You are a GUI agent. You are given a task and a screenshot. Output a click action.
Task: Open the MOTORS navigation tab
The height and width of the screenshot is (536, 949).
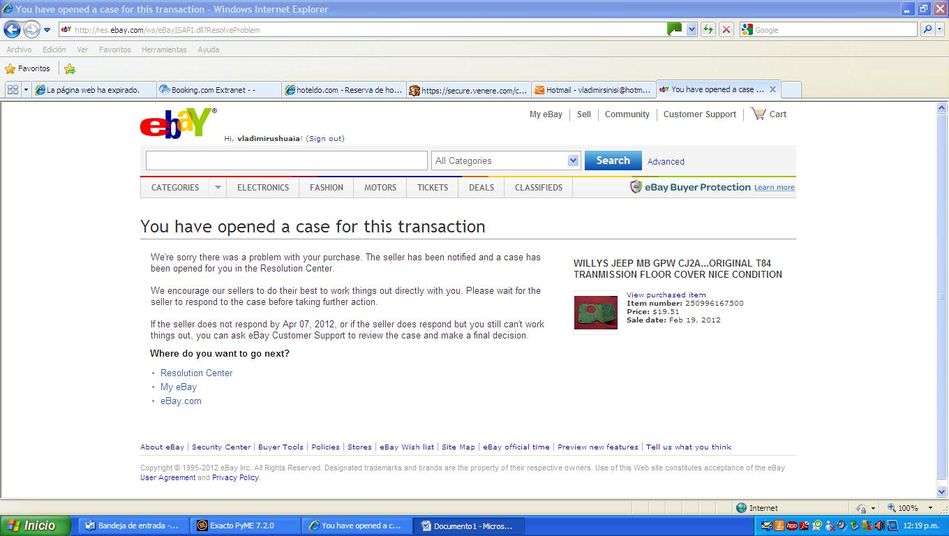tap(380, 188)
